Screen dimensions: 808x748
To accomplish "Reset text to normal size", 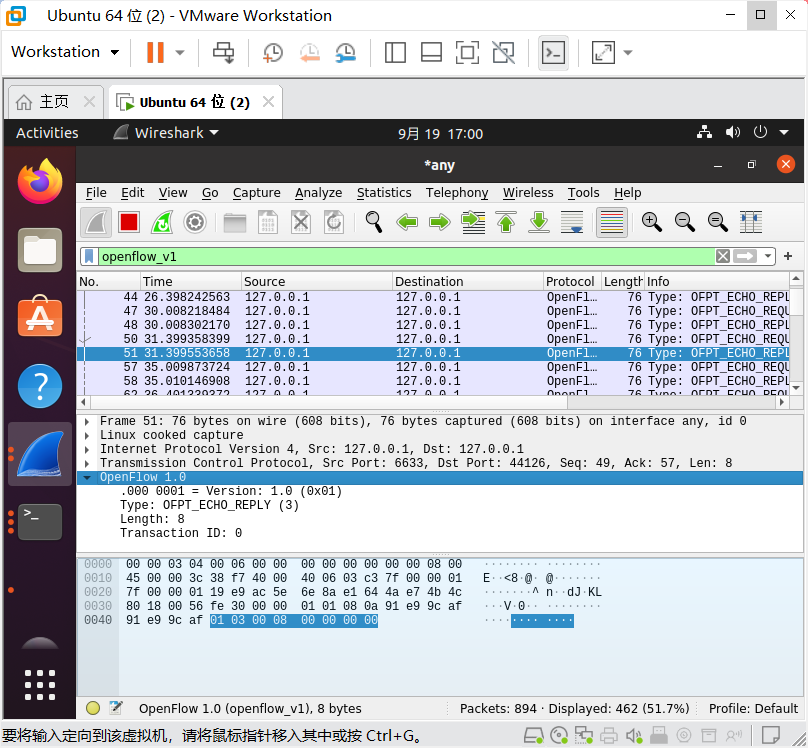I will click(x=718, y=223).
